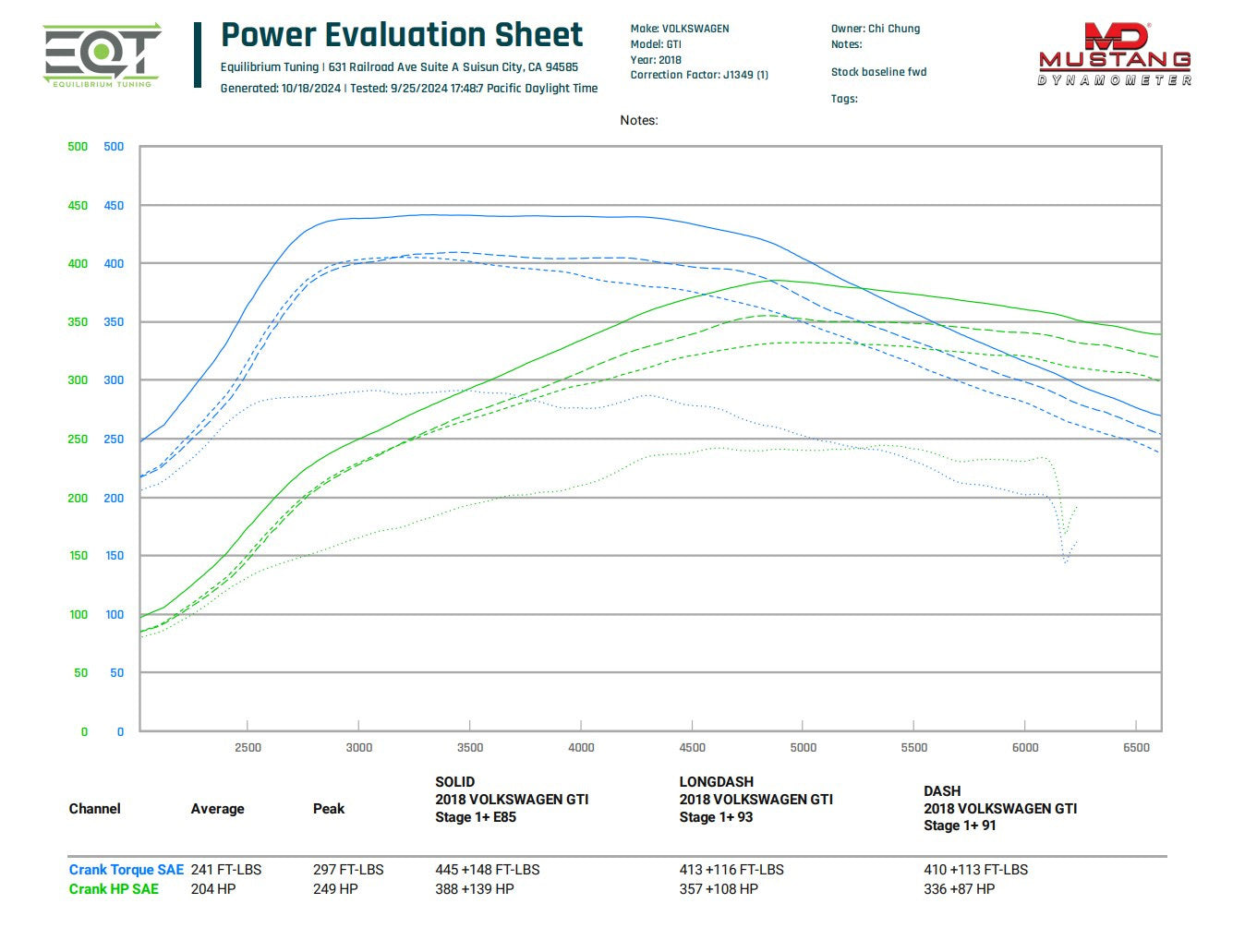Click the Make: VOLKSWAGEN text
The height and width of the screenshot is (952, 1257).
680,29
